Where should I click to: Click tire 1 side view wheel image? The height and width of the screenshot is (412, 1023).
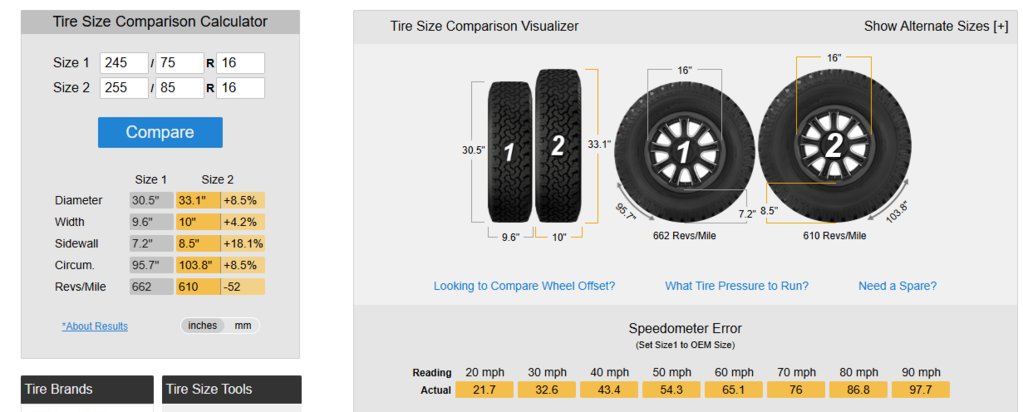point(684,152)
